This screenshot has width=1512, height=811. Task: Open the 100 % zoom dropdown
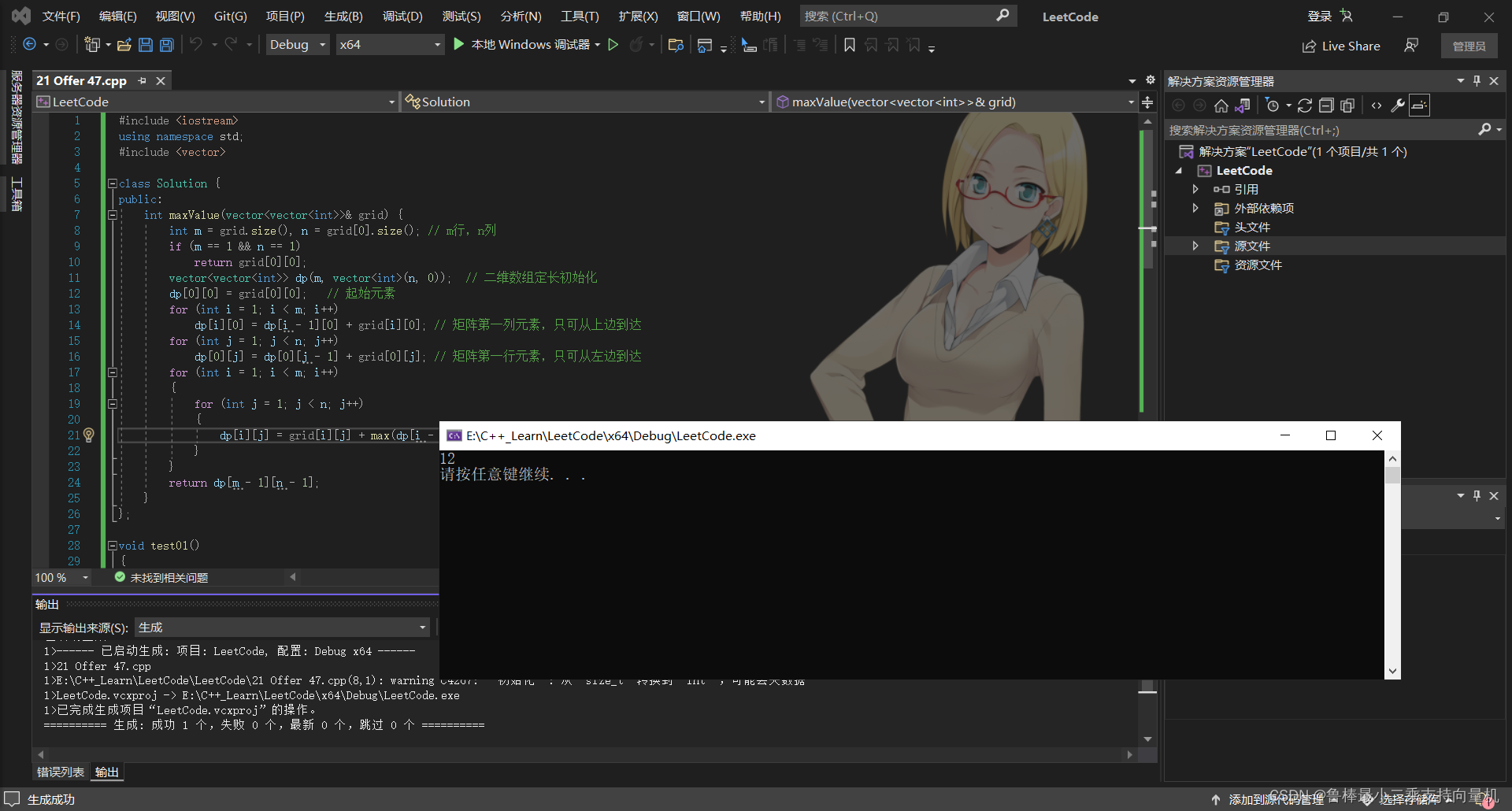click(x=62, y=577)
